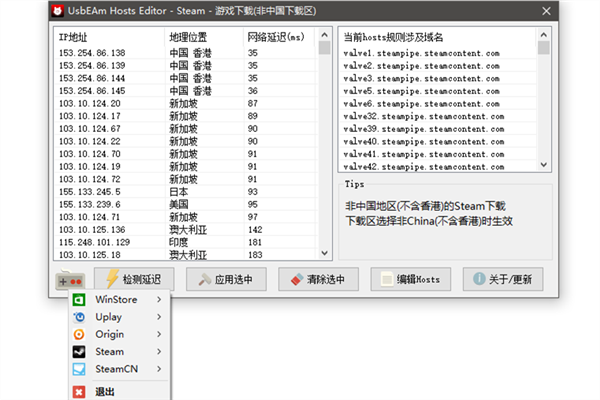Expand the Steam submenu arrow
The height and width of the screenshot is (400, 600).
[159, 351]
